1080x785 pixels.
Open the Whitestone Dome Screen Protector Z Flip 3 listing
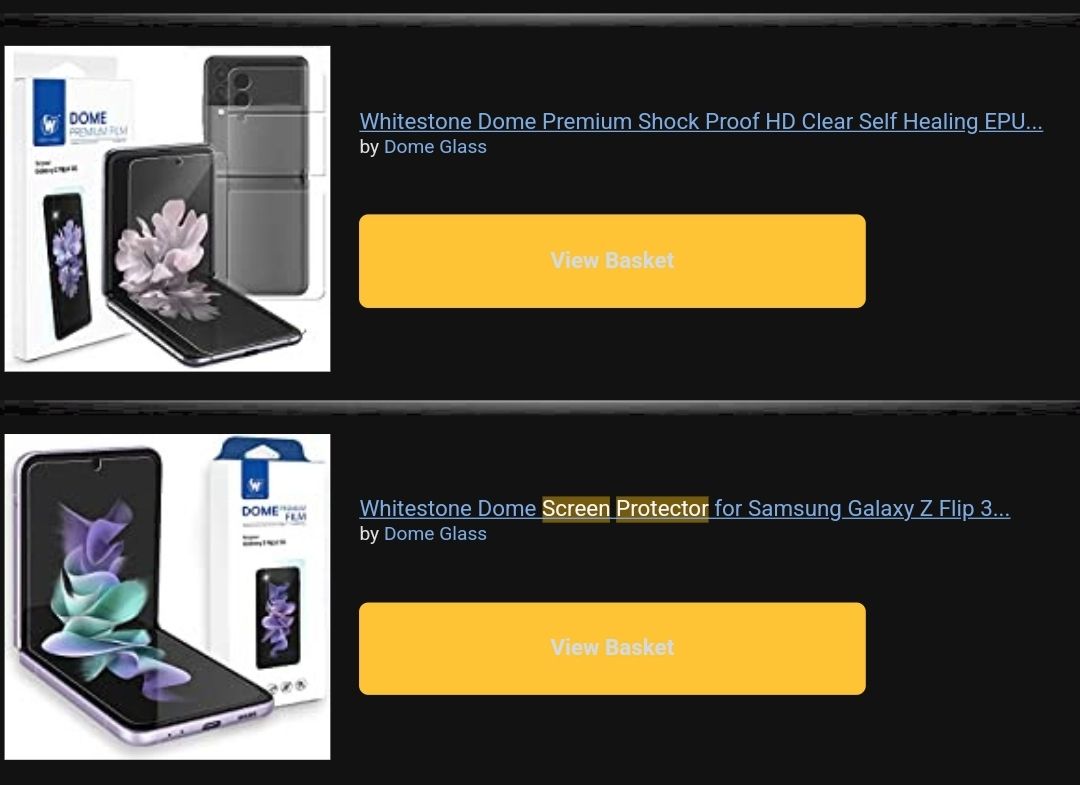tap(685, 508)
